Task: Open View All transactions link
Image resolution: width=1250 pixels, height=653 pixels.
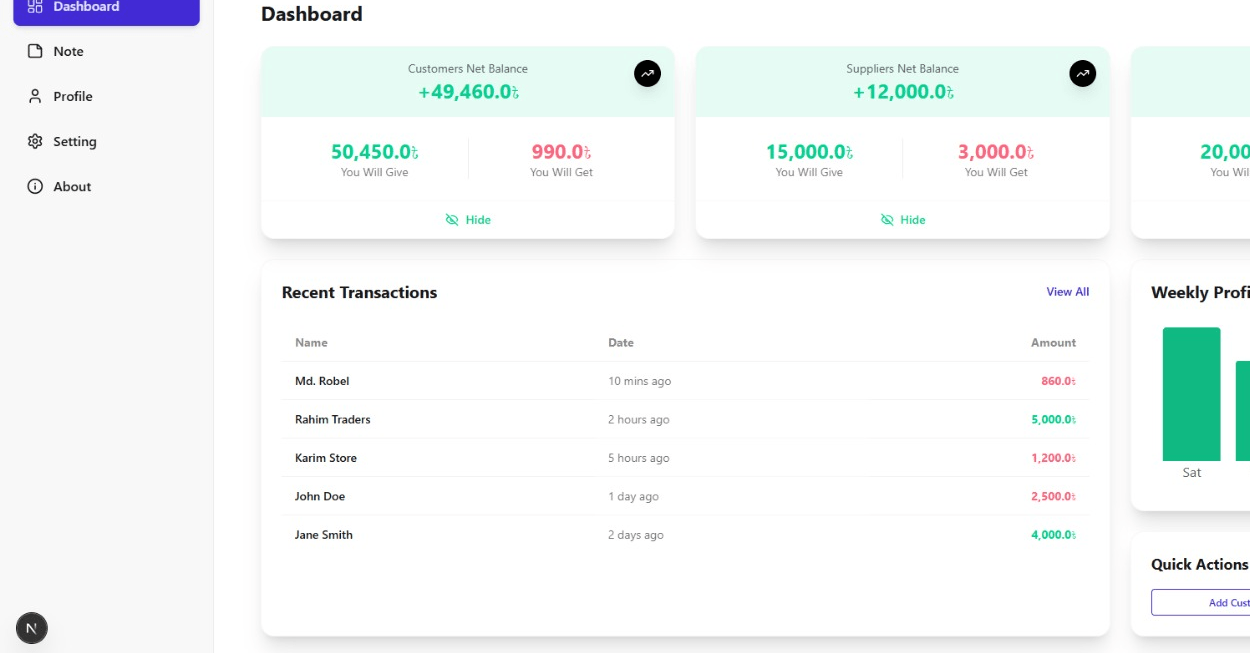Action: coord(1067,292)
